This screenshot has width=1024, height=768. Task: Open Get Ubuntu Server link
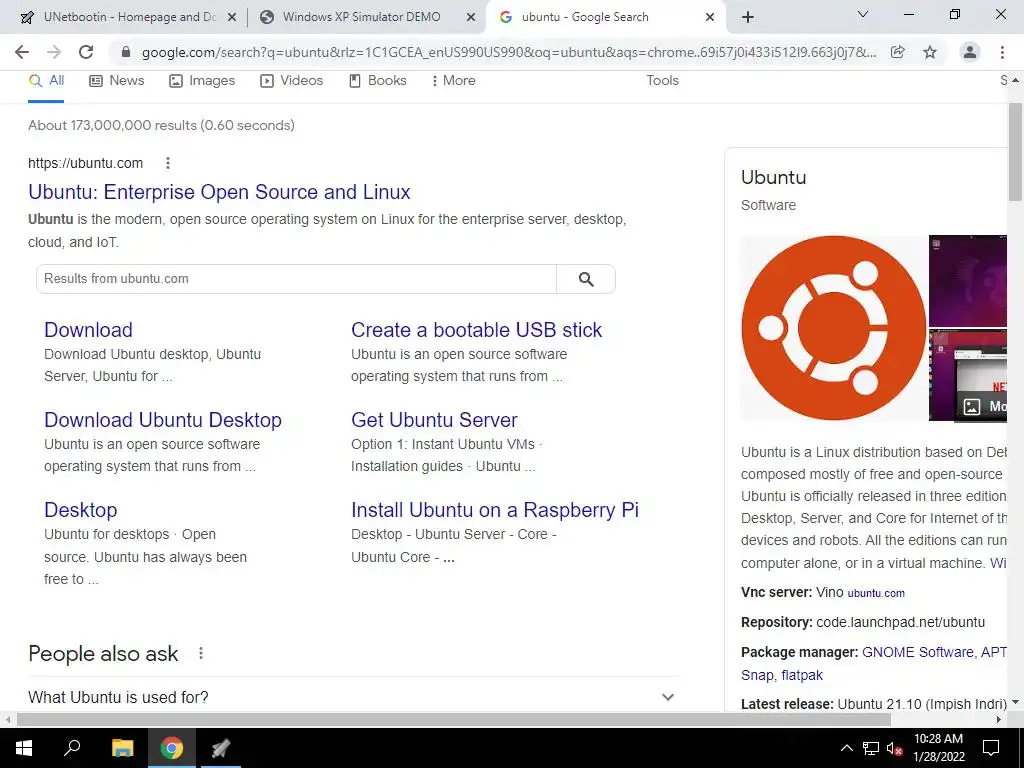coord(434,420)
